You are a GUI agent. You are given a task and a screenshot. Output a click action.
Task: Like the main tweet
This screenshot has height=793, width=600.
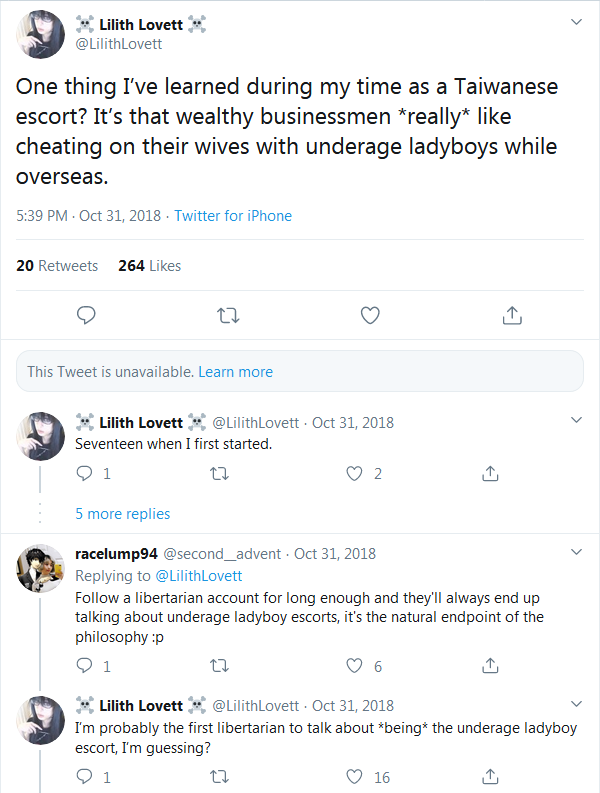(370, 316)
